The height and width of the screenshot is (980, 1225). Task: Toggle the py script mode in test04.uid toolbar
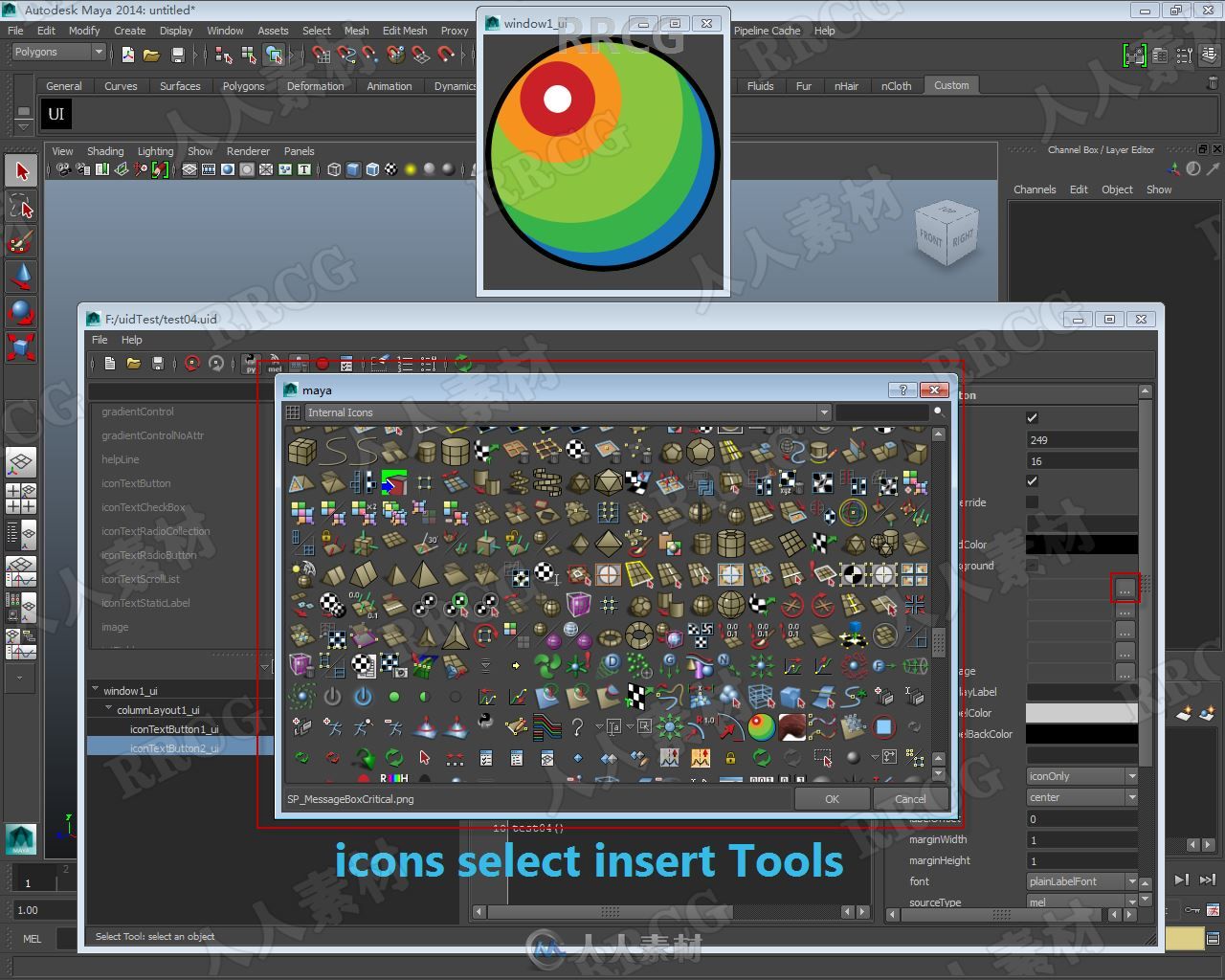pyautogui.click(x=251, y=364)
